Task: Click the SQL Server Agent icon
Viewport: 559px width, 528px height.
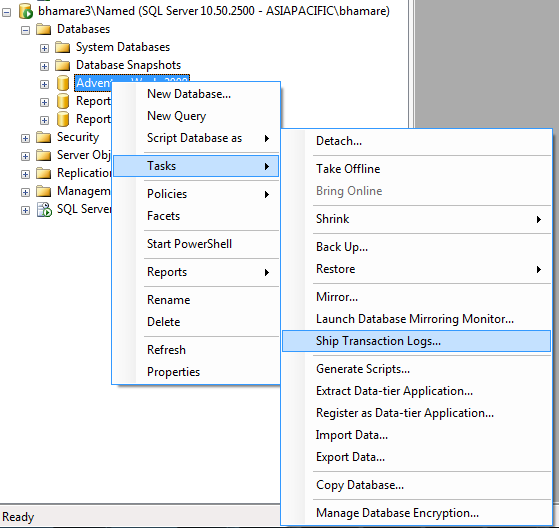Action: [x=45, y=210]
